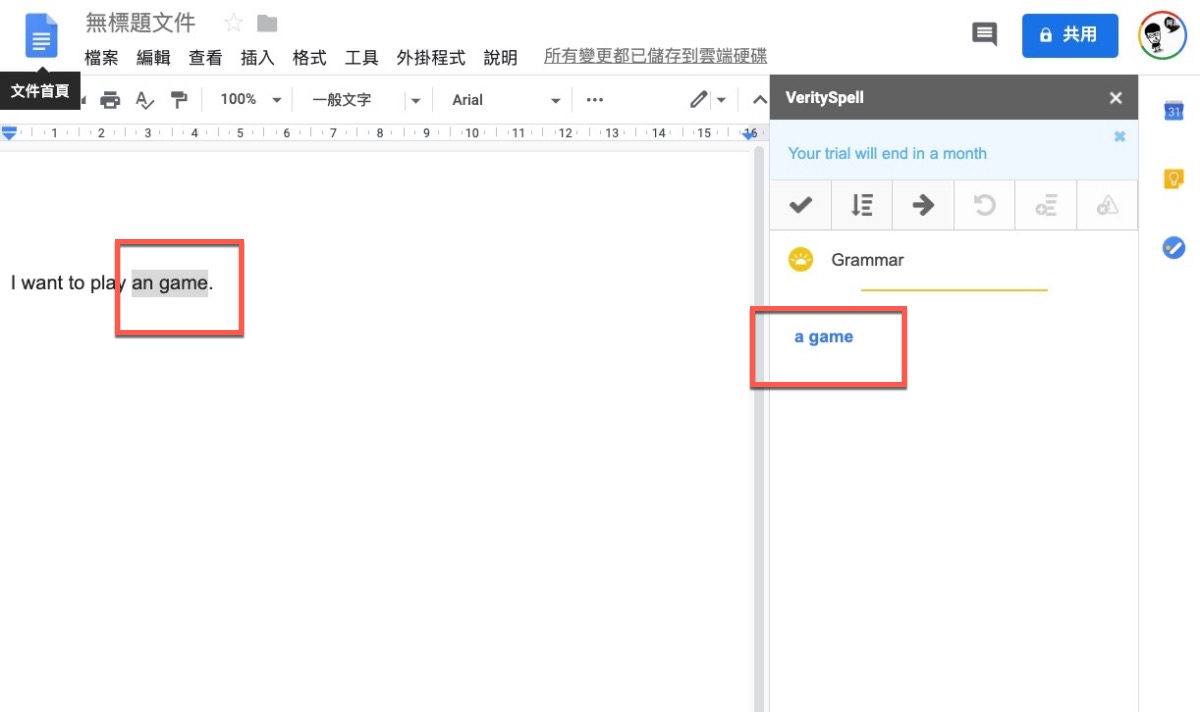
Task: Hide menus with the up chevron
Action: point(758,99)
